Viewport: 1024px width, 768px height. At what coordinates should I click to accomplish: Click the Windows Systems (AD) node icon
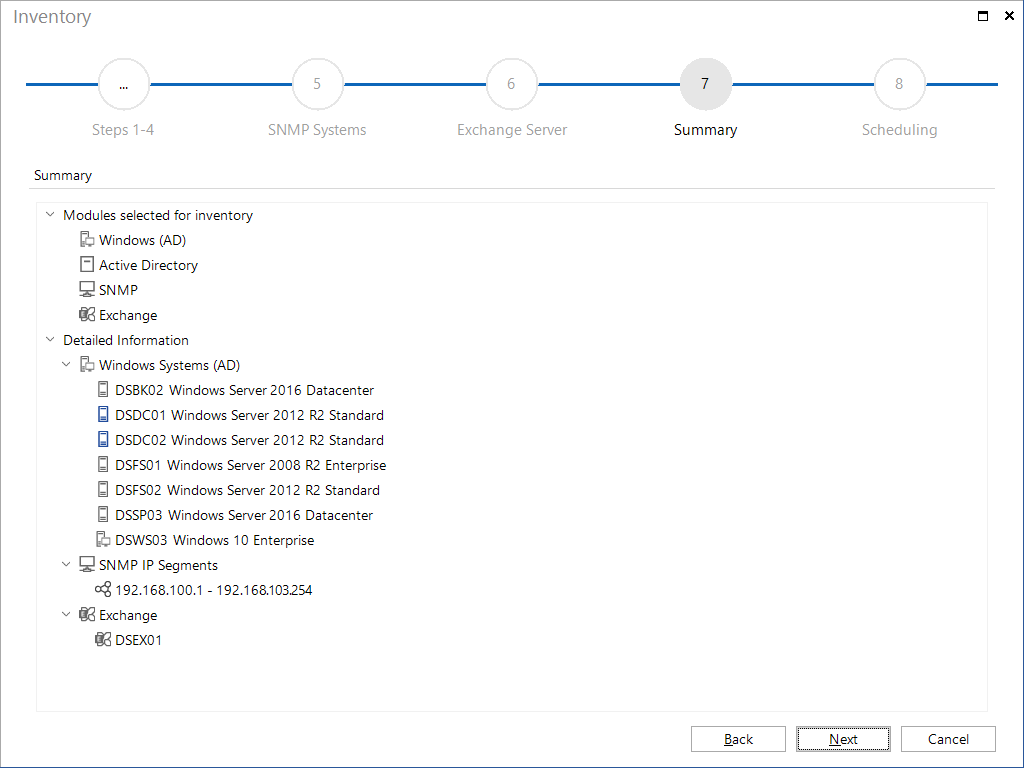[87, 364]
